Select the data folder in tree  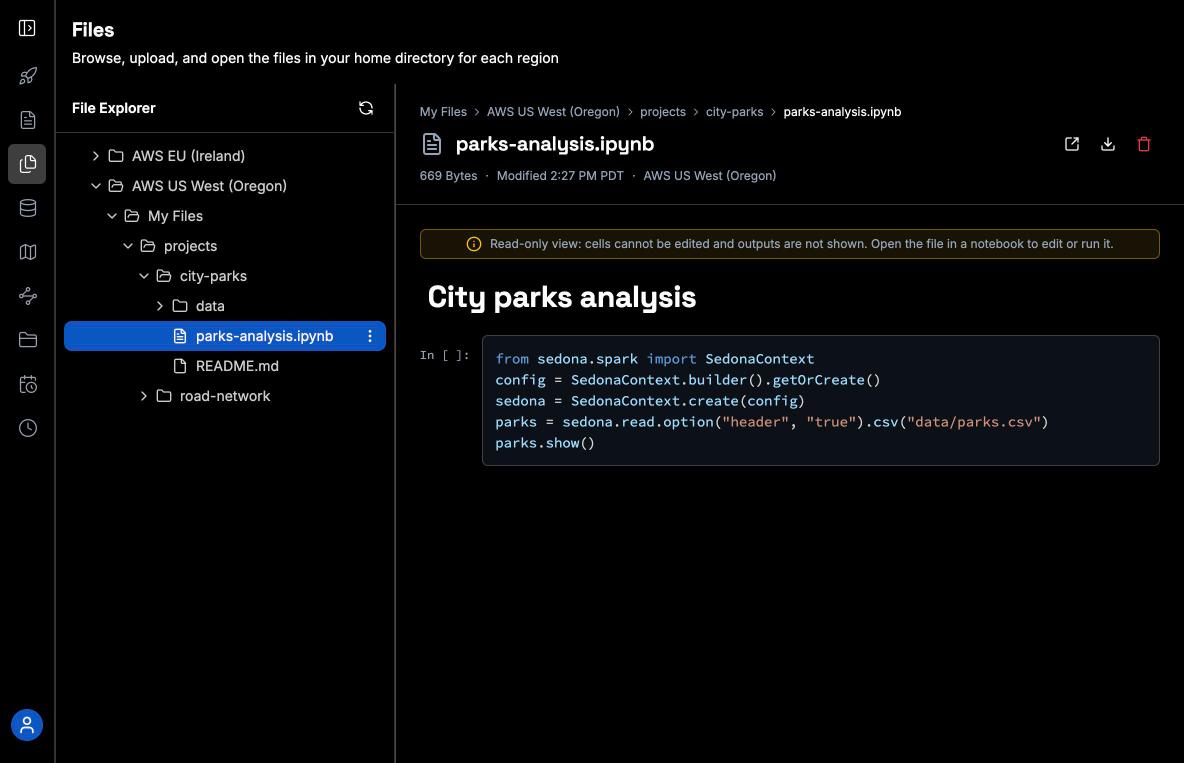point(225,306)
